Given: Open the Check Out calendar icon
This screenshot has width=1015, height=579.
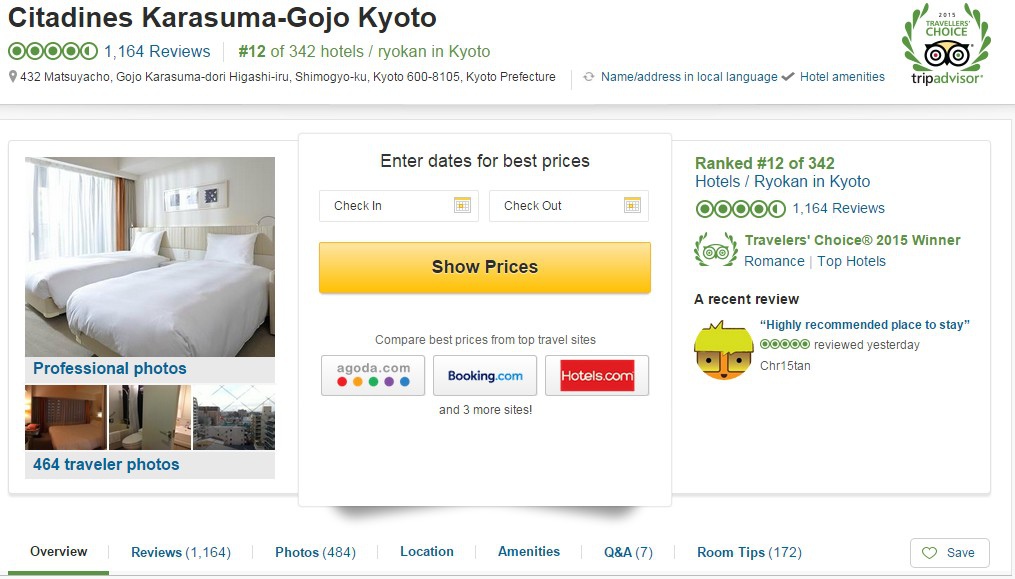Looking at the screenshot, I should [x=632, y=205].
